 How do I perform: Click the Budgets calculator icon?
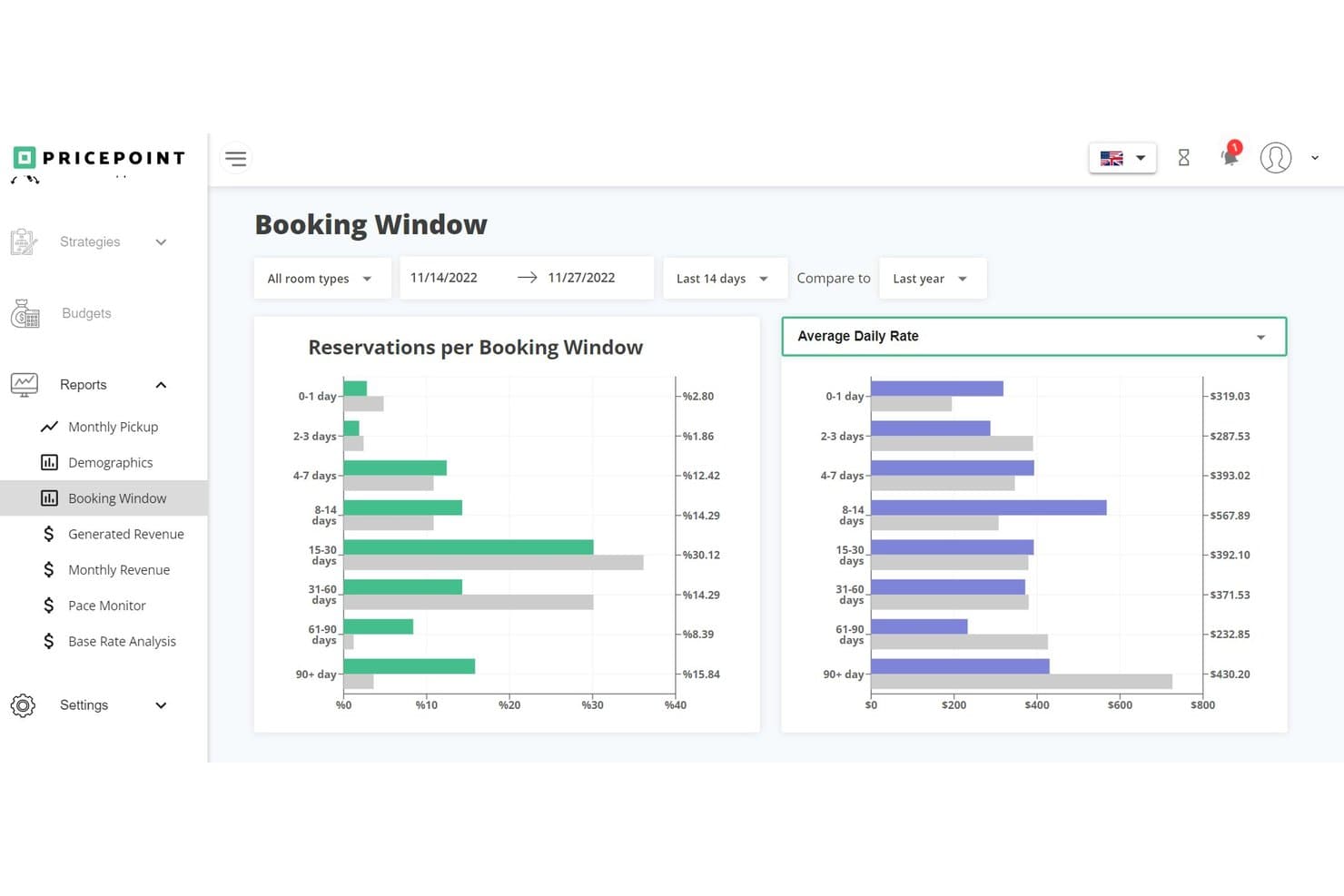click(25, 313)
